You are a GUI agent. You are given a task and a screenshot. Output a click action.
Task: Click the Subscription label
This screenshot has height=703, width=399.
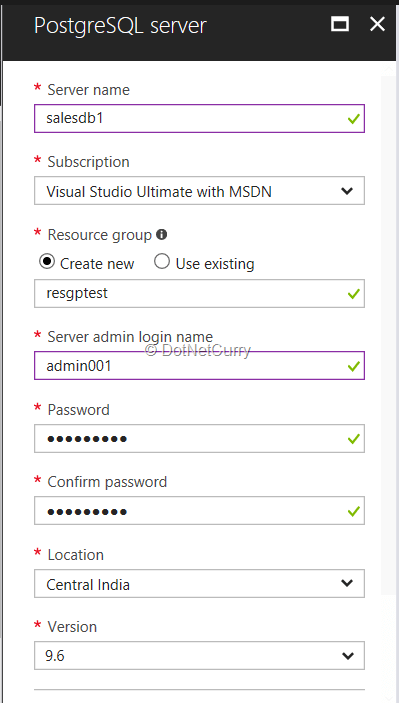click(x=88, y=162)
